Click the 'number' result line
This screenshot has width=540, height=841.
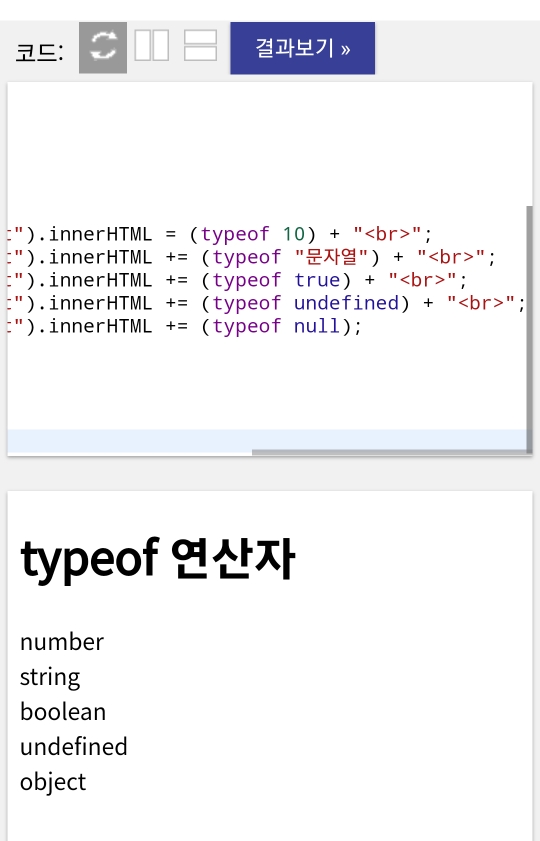click(62, 642)
